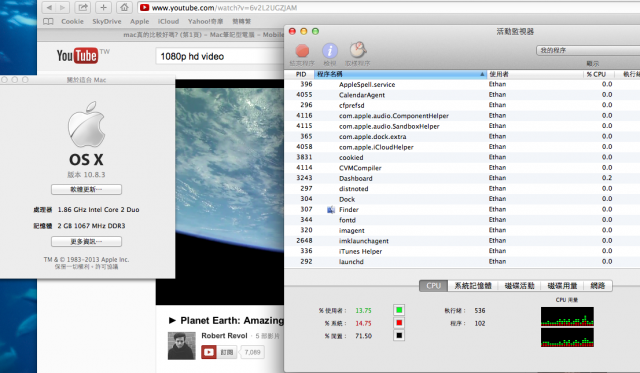
Task: Select the cfprefsd process row
Action: tap(462, 105)
